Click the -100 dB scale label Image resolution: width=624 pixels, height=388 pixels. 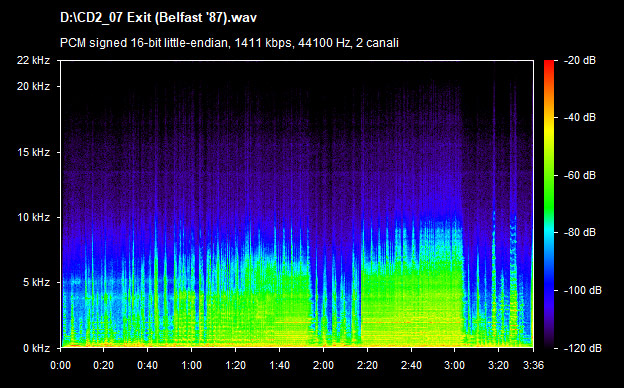pos(583,291)
